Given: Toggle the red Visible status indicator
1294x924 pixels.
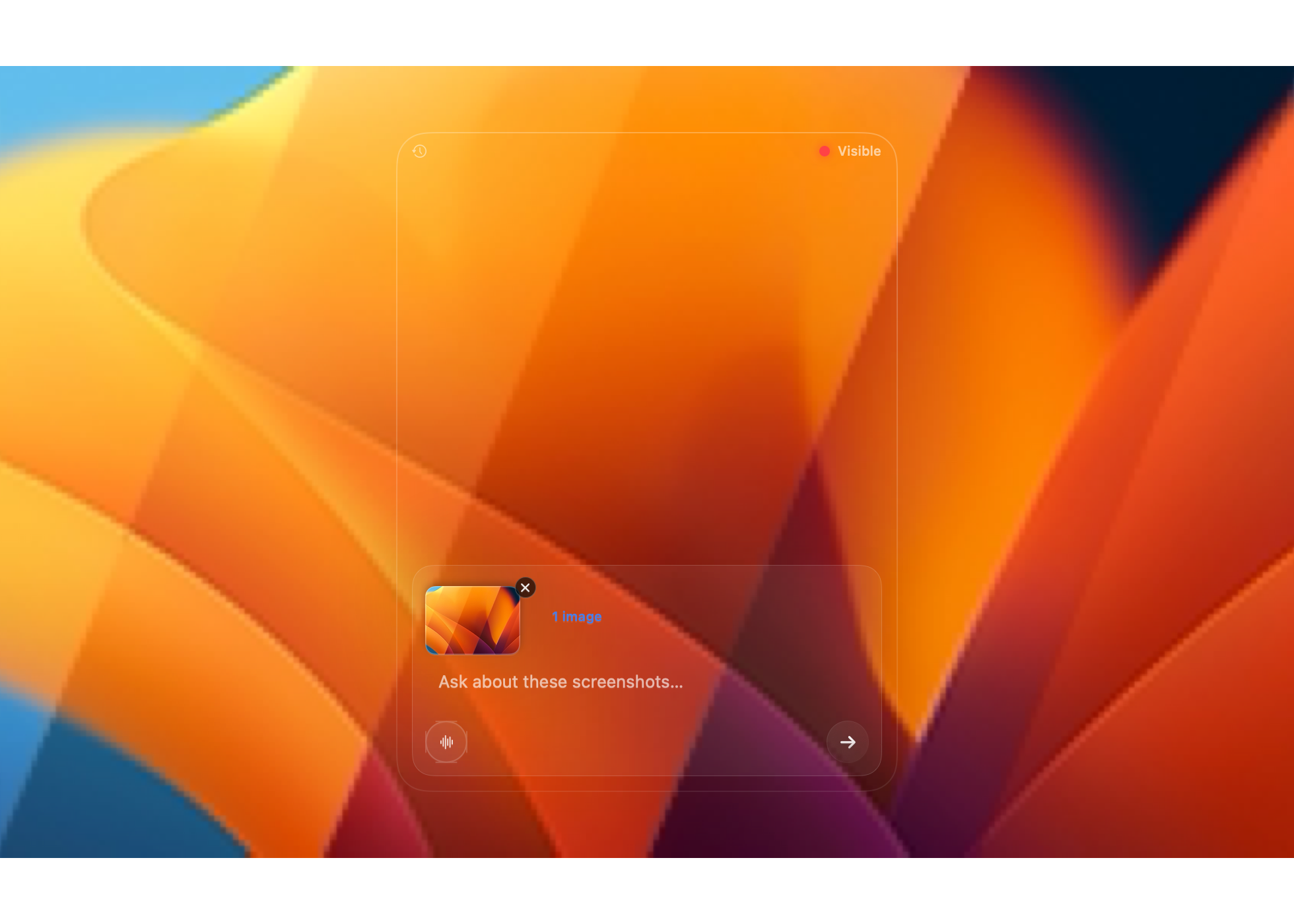Looking at the screenshot, I should [850, 151].
